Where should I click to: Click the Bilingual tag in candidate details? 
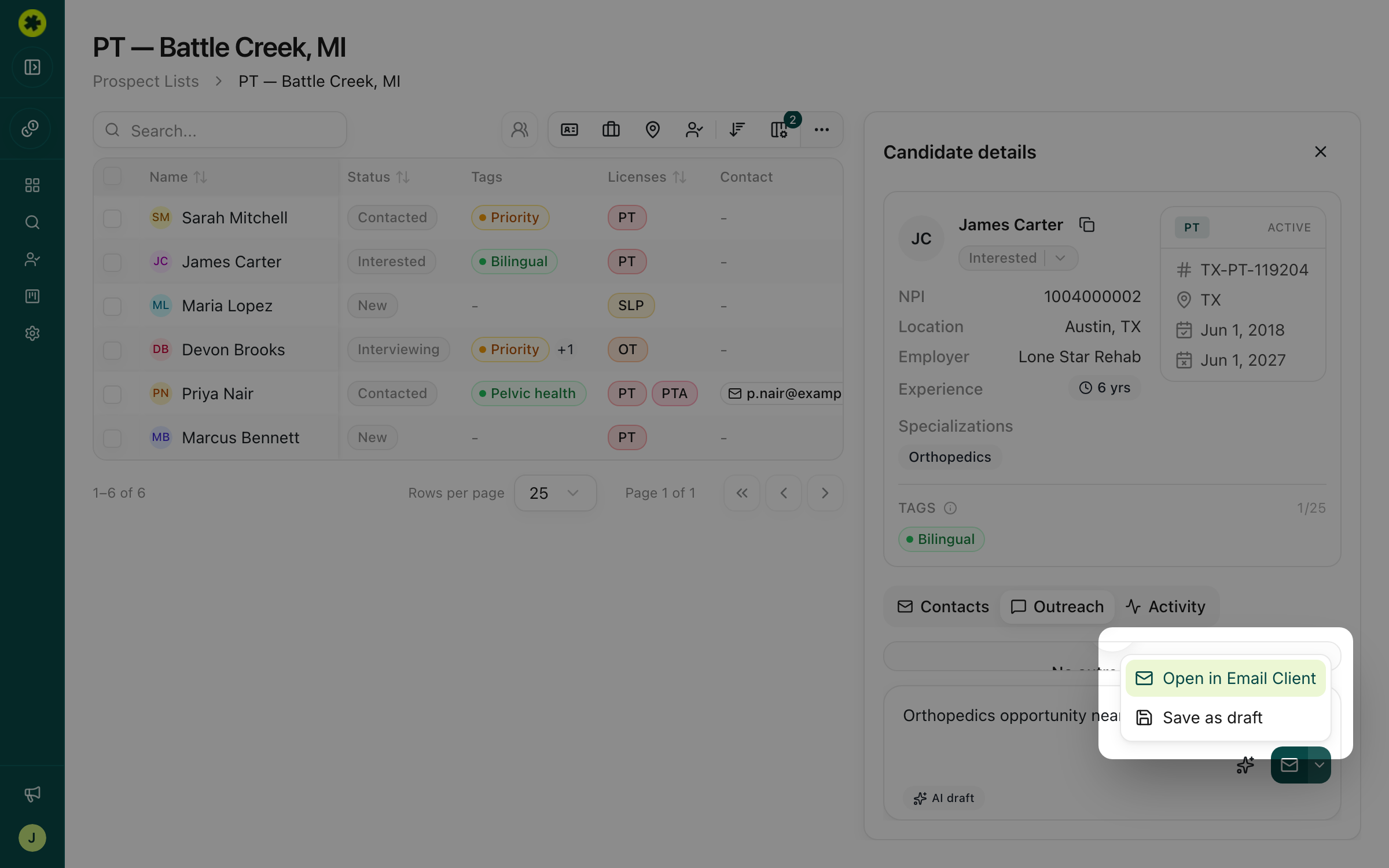point(942,539)
